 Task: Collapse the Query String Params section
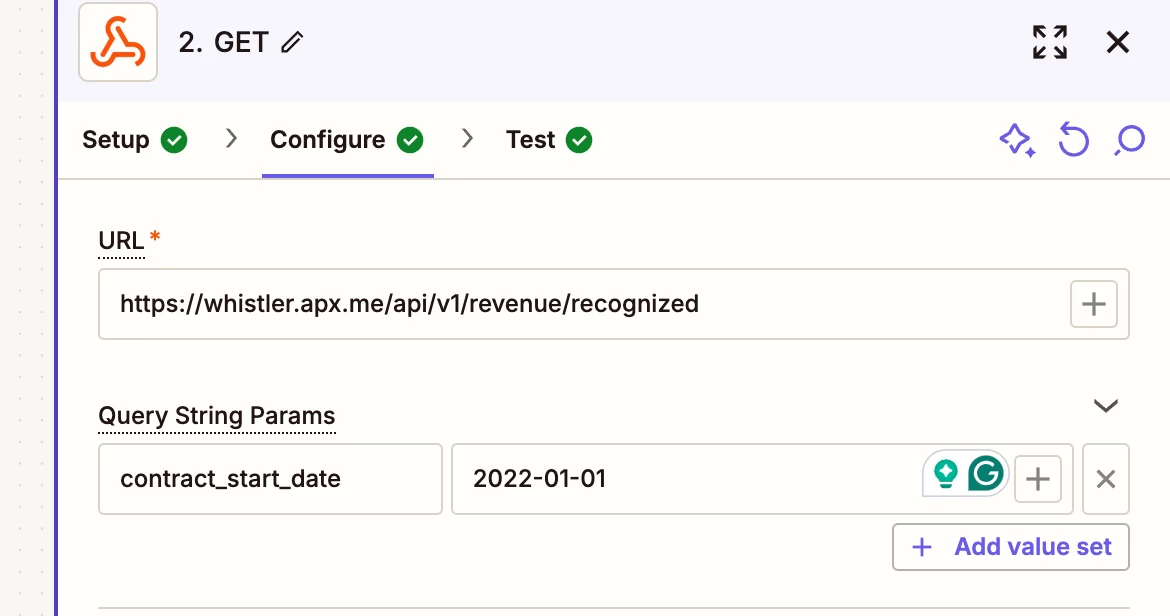point(1106,406)
